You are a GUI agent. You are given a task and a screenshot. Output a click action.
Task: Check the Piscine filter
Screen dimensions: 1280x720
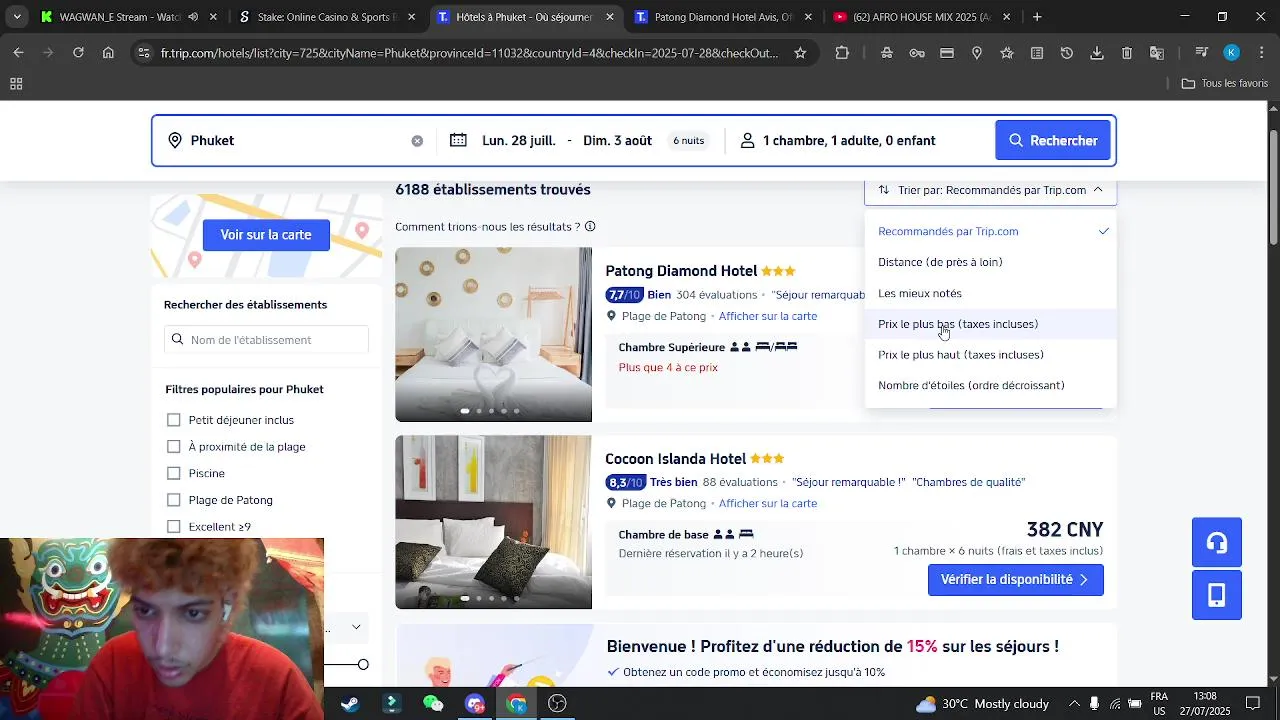174,473
